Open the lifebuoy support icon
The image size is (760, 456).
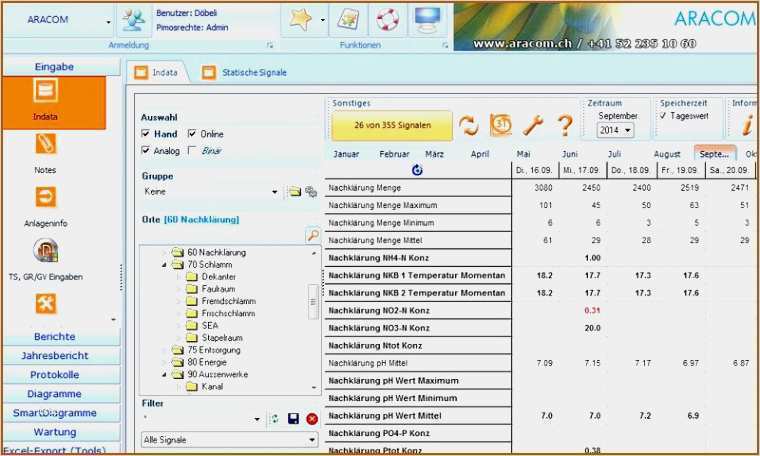(388, 19)
